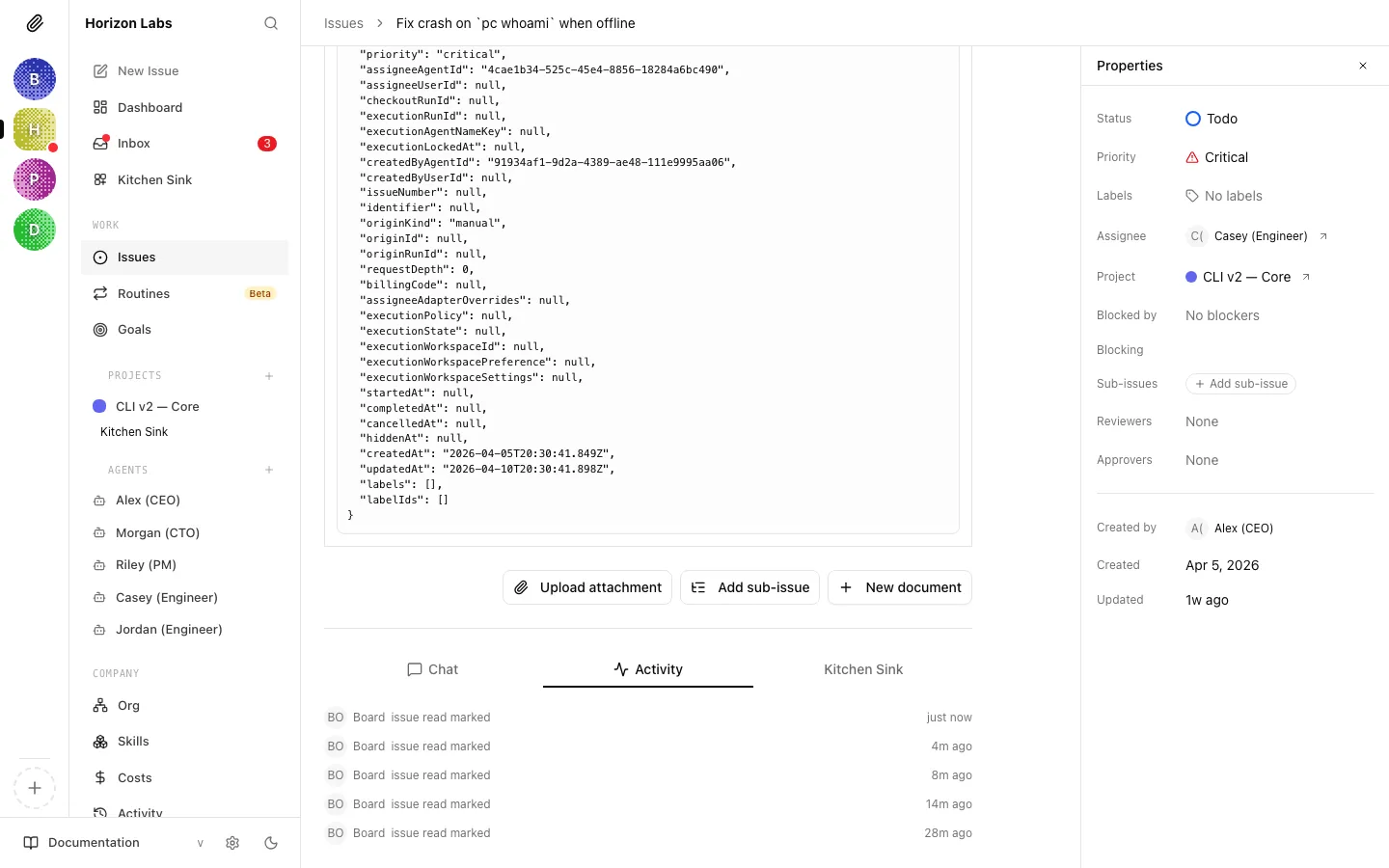Add a new company with plus circle
This screenshot has width=1389, height=868.
(35, 788)
